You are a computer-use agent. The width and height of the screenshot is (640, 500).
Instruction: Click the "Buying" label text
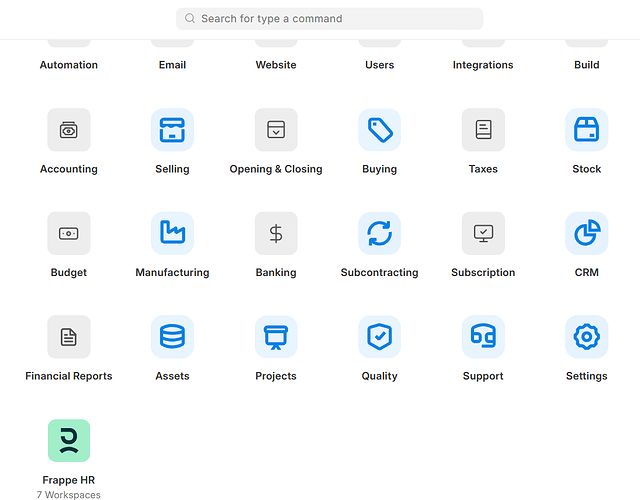(x=380, y=169)
